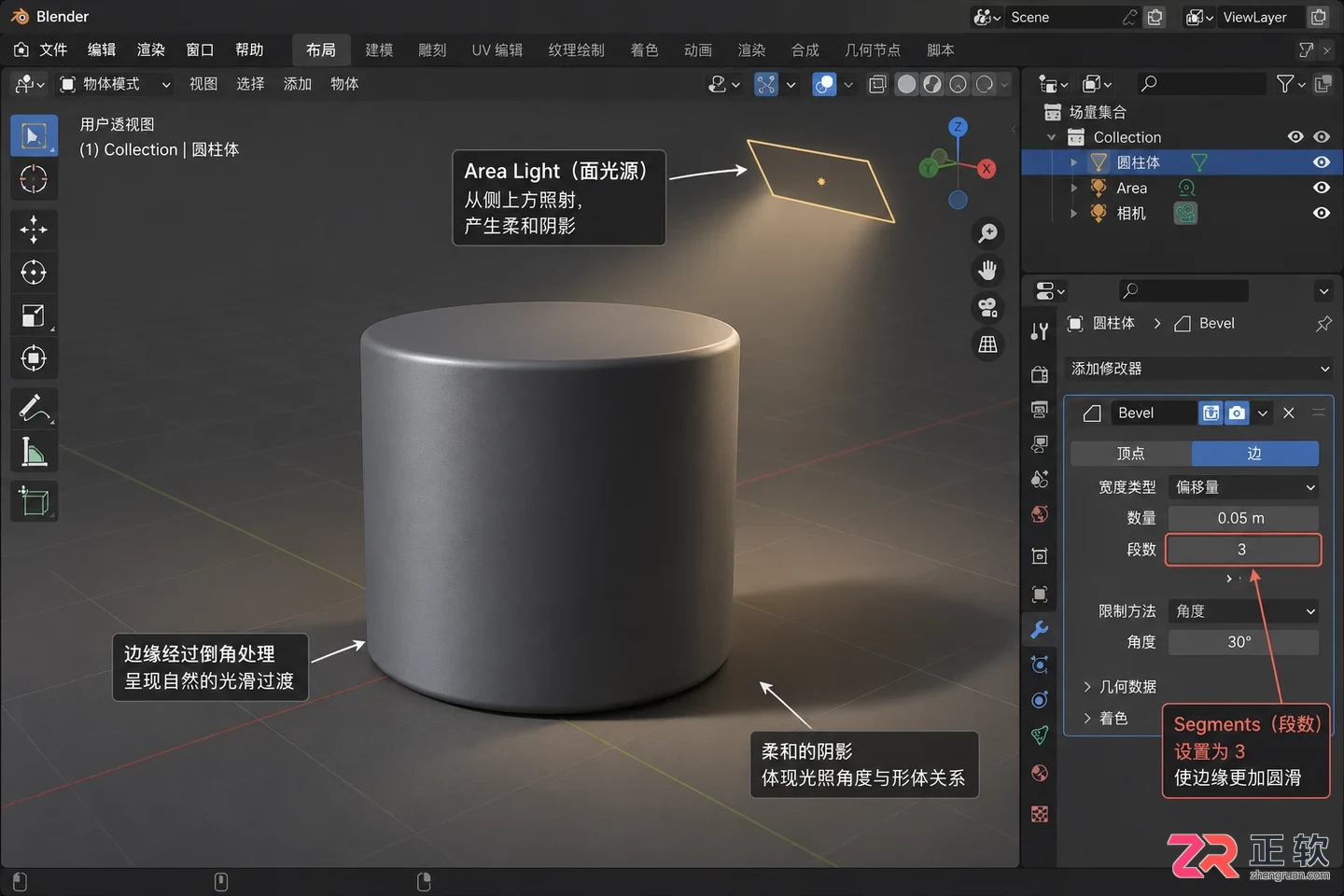Click the viewport zoom magnifier icon
Screen dimensions: 1344x896
point(987,233)
